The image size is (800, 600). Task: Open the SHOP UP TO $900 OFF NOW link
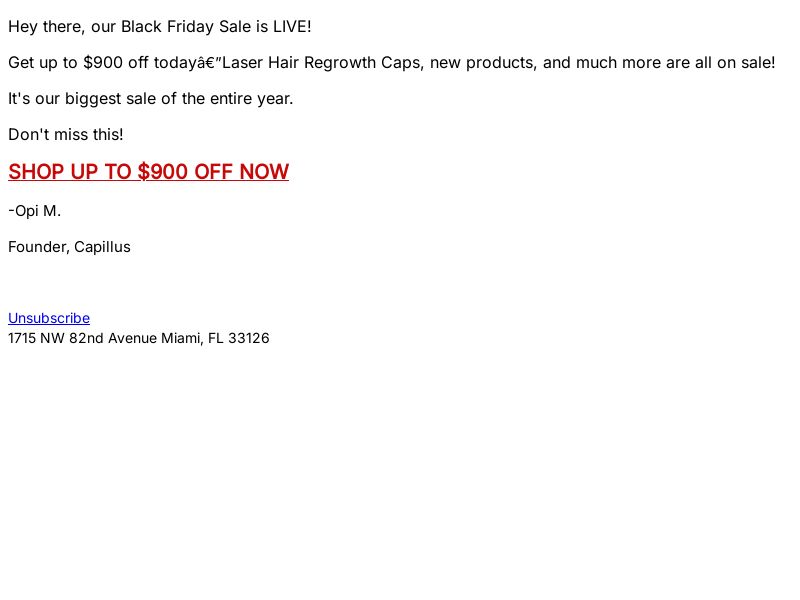(148, 171)
